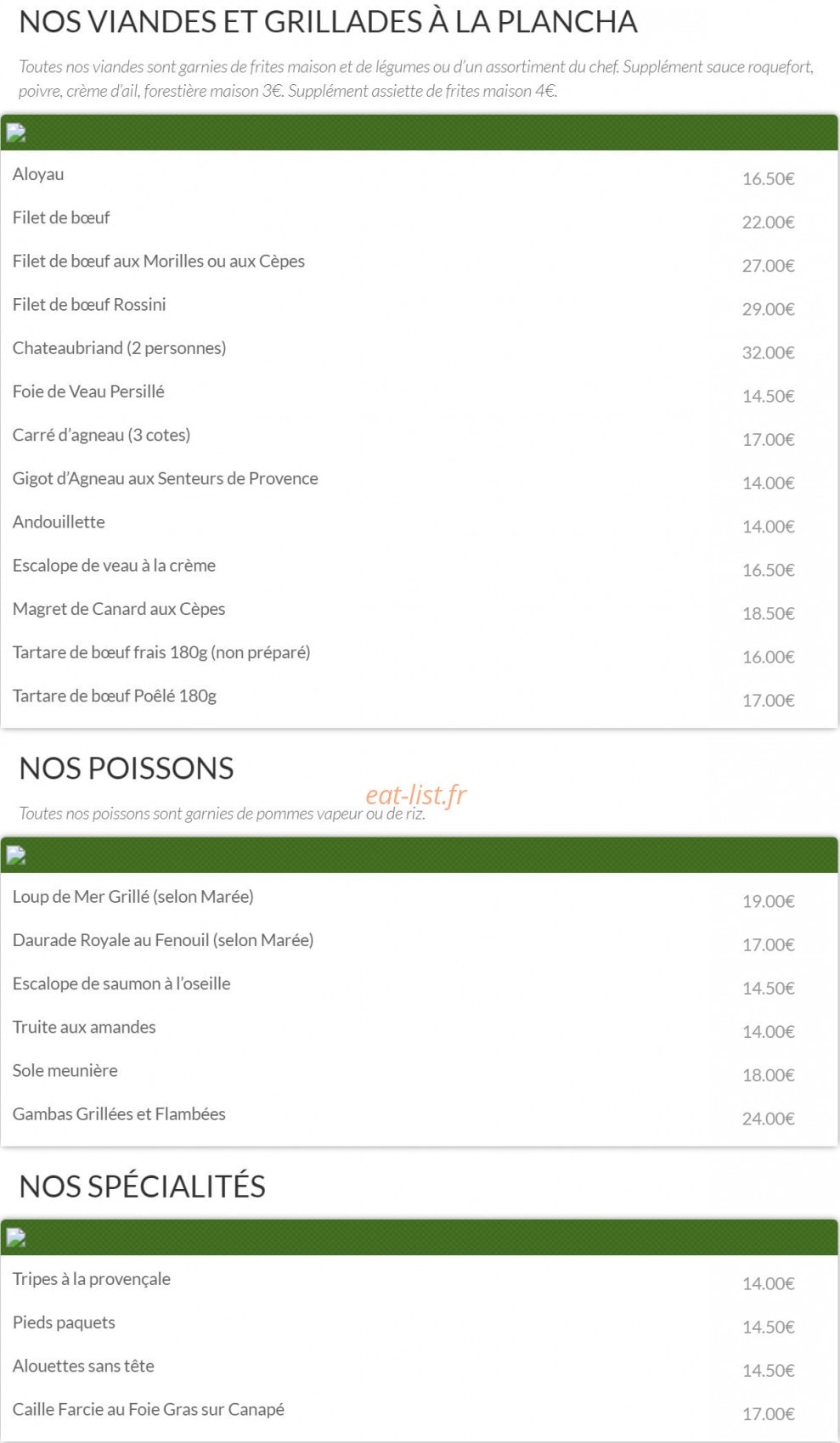Viewport: 840px width, 1443px height.
Task: Select Tartare de bœuf Poêlé 180g
Action: (115, 696)
